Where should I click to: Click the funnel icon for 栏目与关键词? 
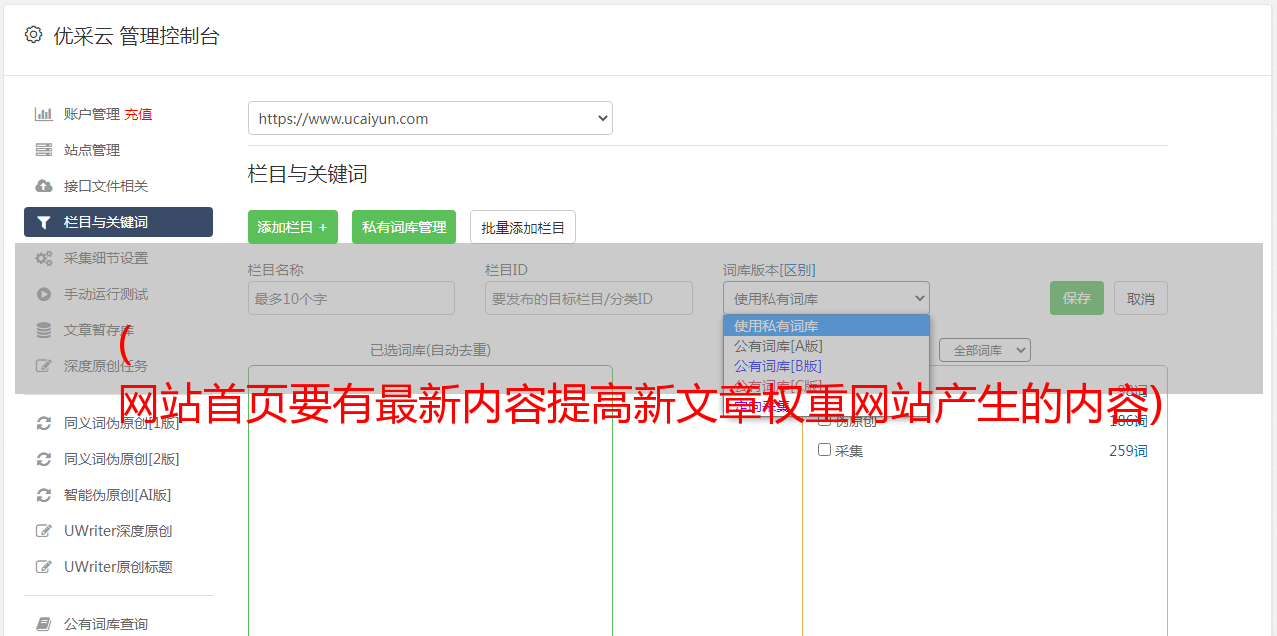(43, 222)
